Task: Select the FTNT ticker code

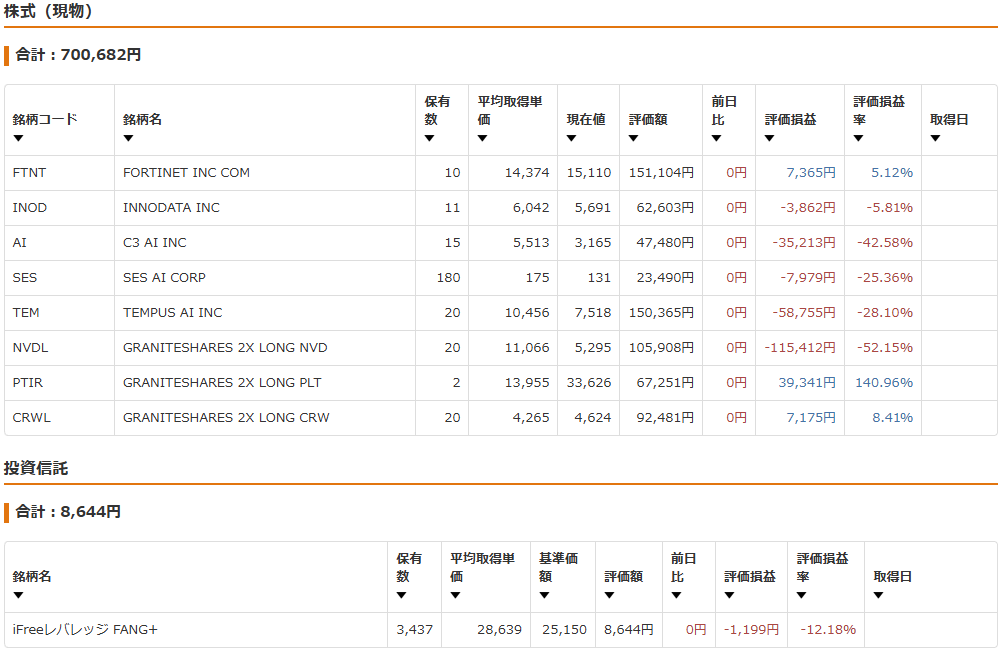Action: click(29, 173)
